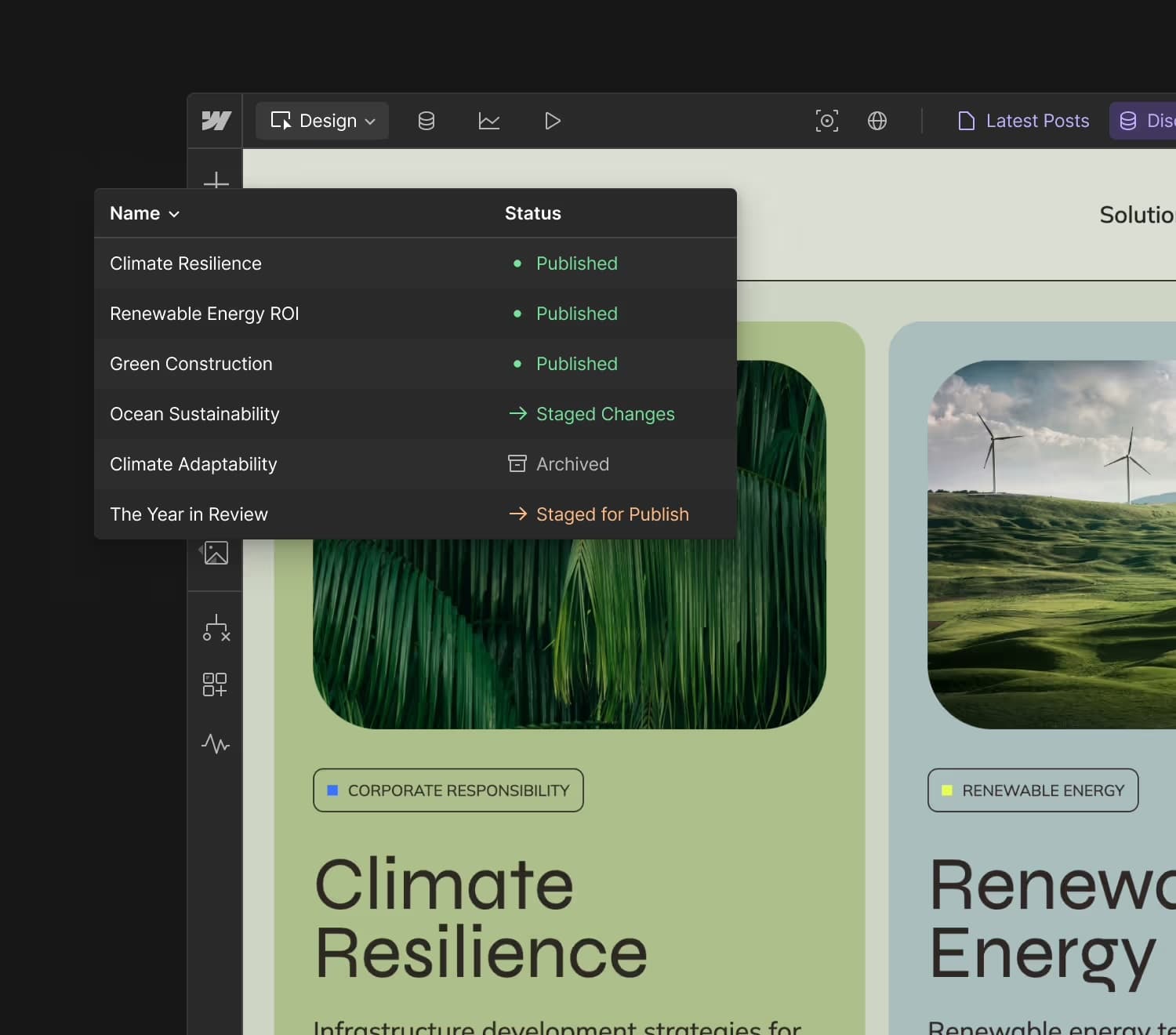
Task: Click the Solutions nav link on canvas
Action: 1138,215
